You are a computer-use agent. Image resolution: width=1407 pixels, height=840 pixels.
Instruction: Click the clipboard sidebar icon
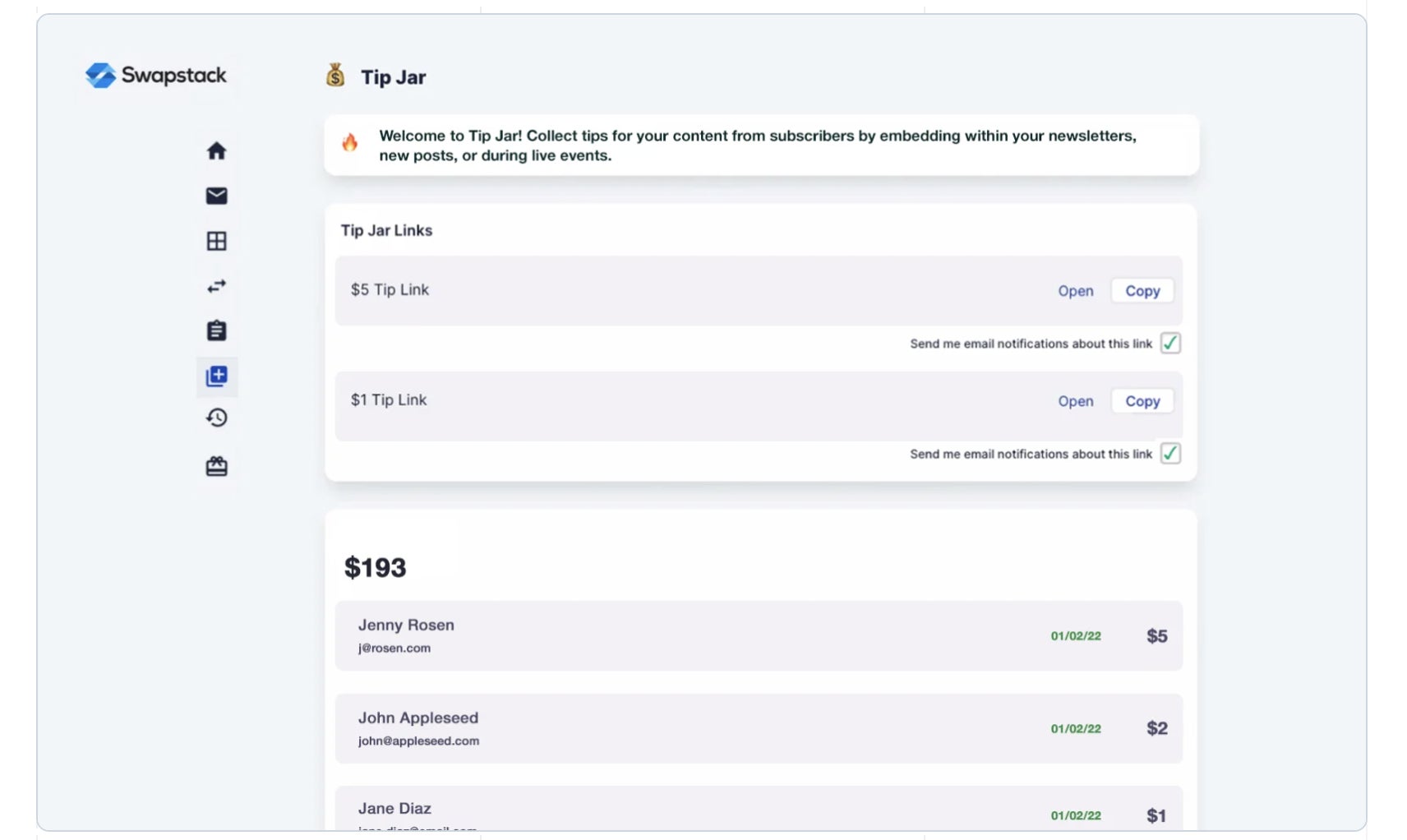[216, 330]
